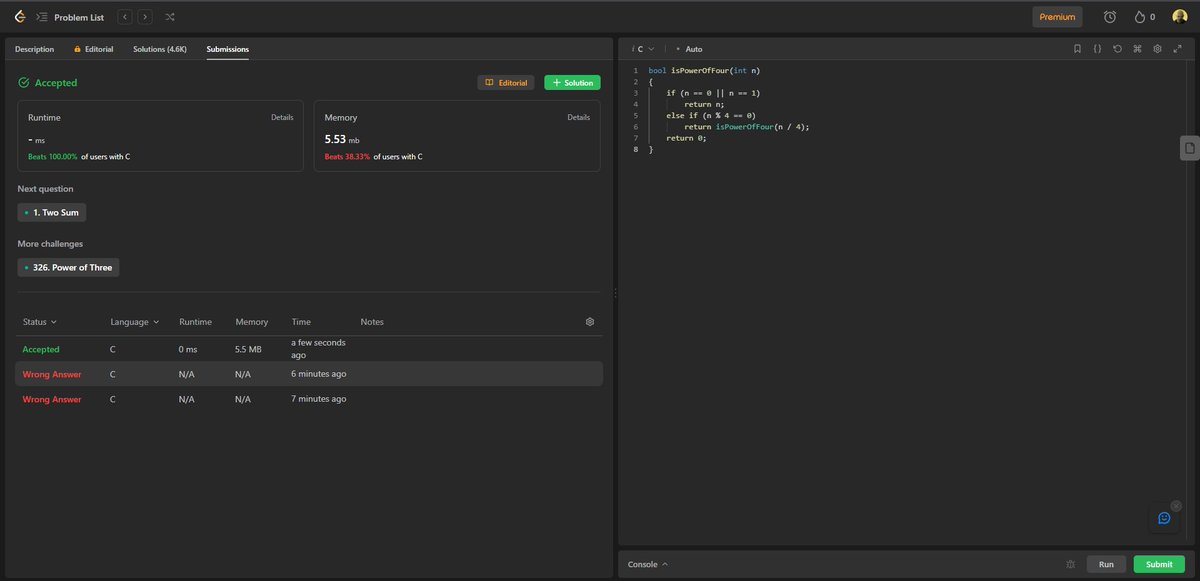Open the C language dropdown
The image size is (1200, 581).
(x=641, y=48)
